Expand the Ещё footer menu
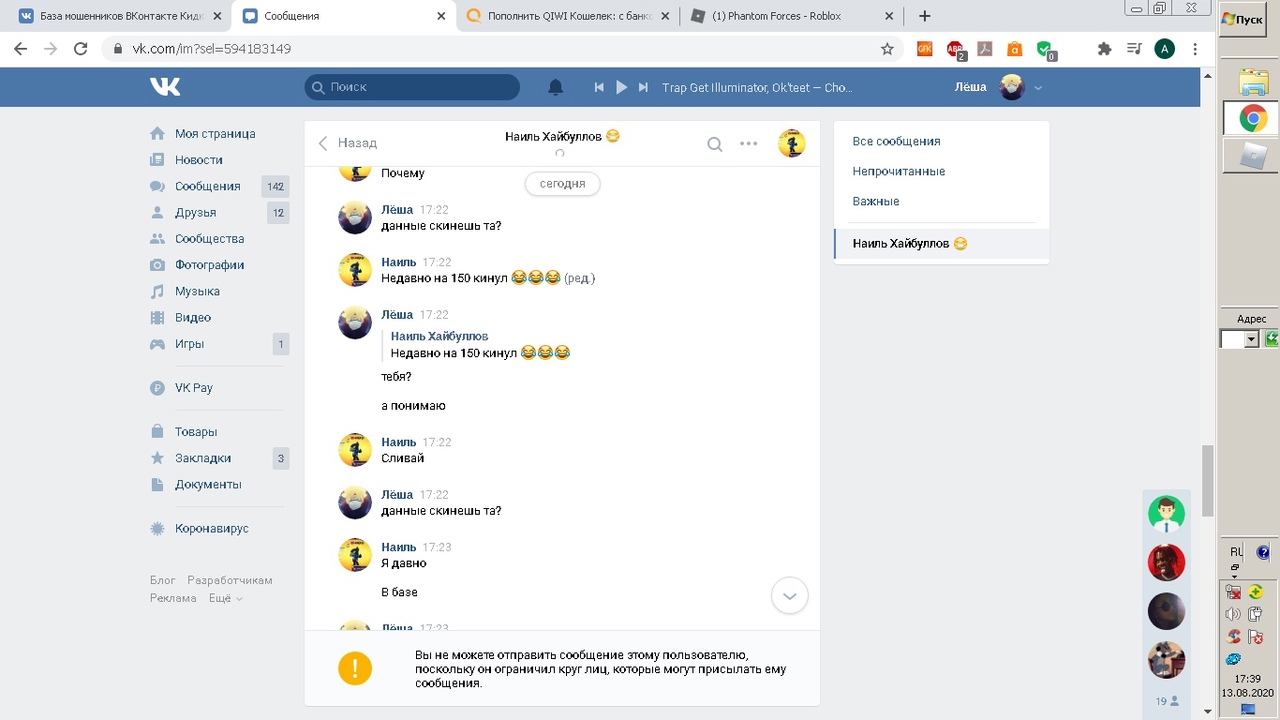The image size is (1280, 720). click(x=225, y=598)
